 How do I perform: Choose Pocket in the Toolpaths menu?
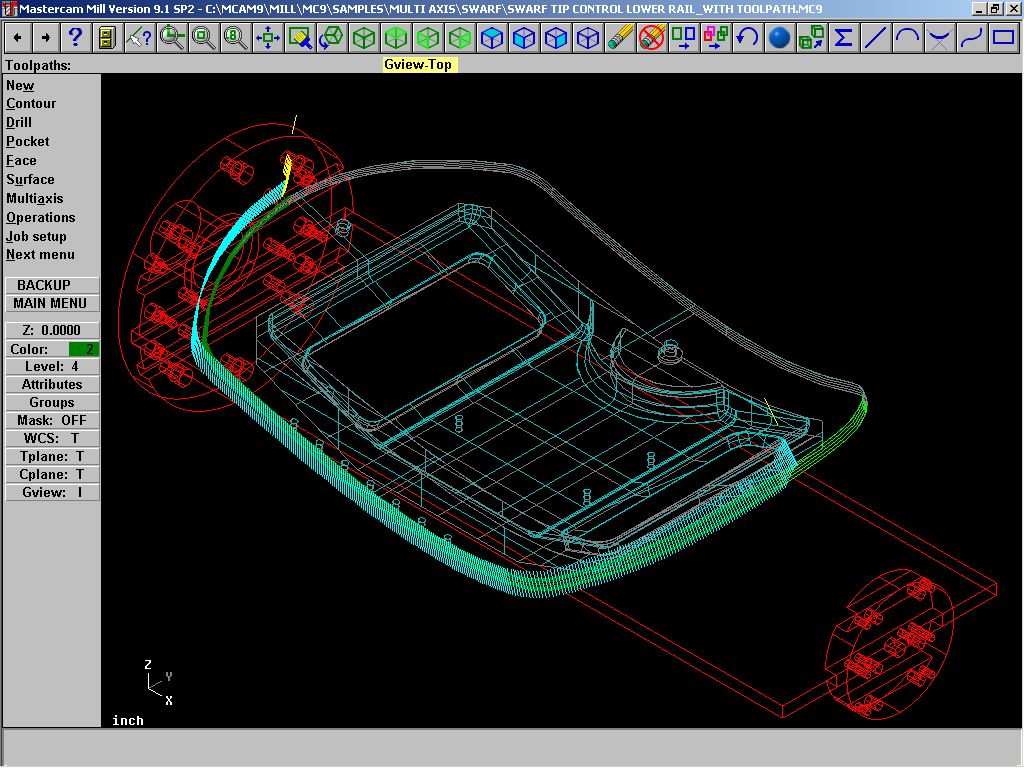point(27,142)
